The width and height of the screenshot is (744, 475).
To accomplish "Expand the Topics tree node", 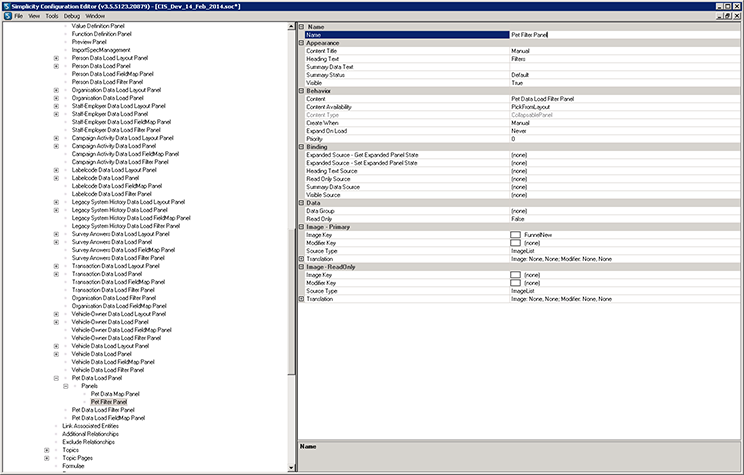I will (x=46, y=450).
